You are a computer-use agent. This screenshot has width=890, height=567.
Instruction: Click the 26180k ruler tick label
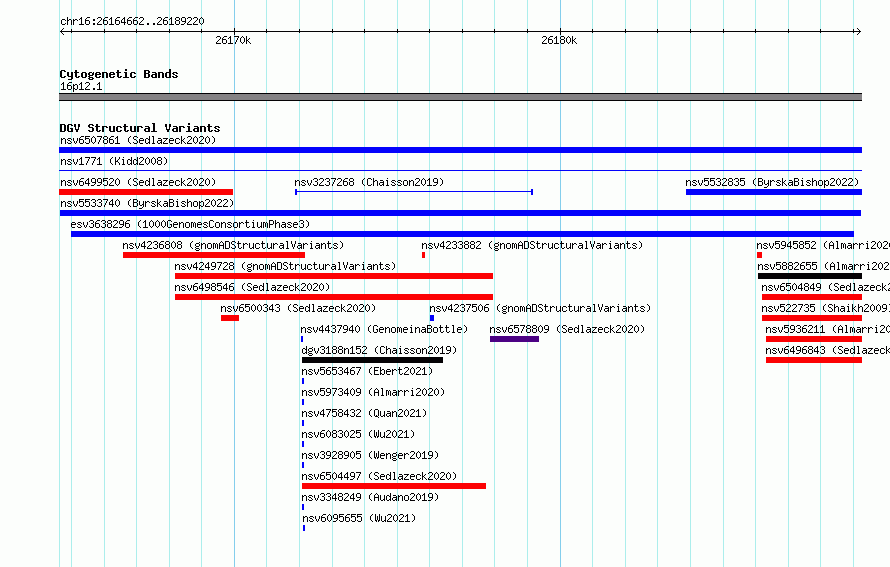pos(559,40)
